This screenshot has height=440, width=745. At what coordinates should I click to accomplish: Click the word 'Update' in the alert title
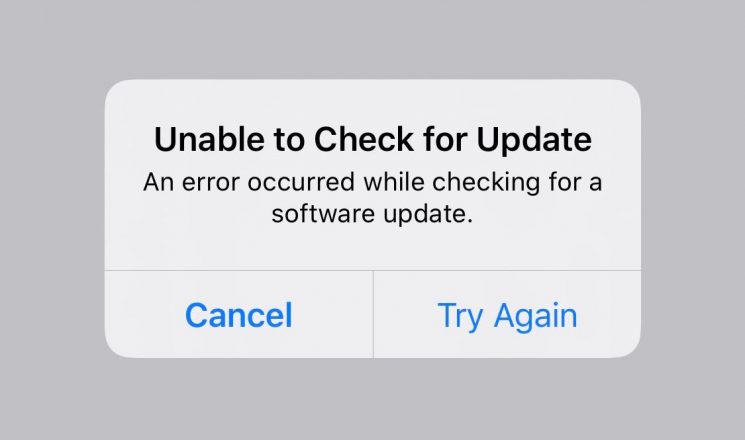[534, 140]
